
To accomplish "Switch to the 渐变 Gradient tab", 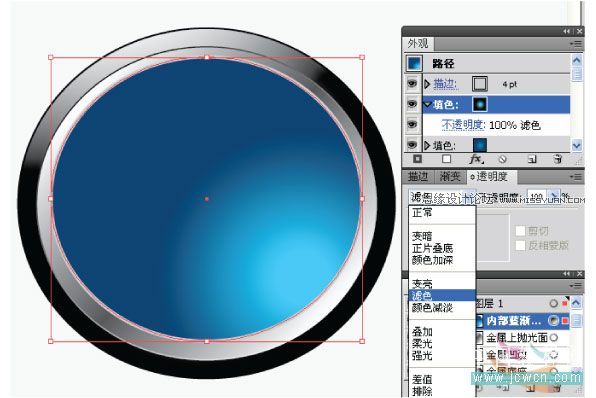I will [450, 176].
